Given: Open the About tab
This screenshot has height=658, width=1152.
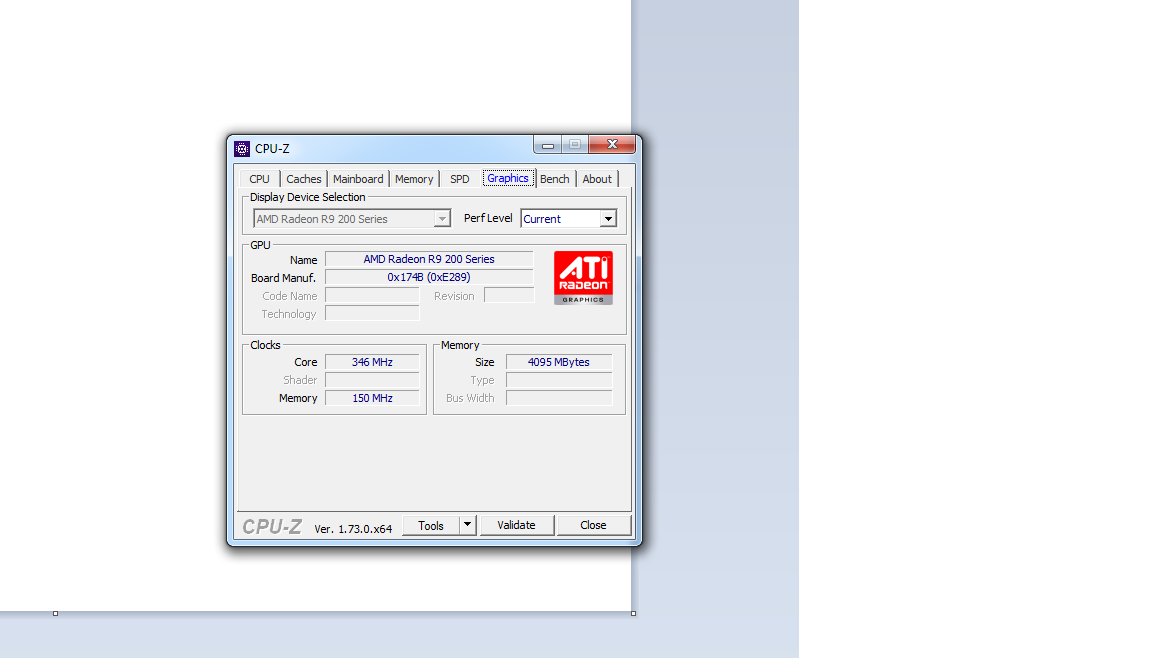Looking at the screenshot, I should pos(597,179).
